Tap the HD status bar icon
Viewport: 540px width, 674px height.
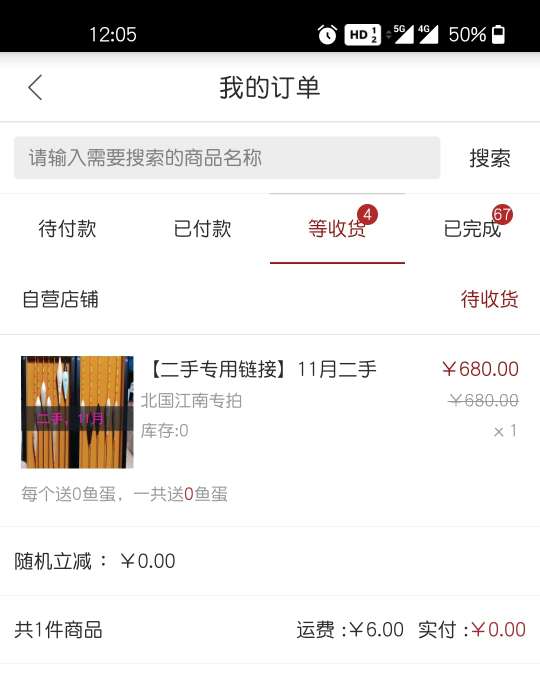point(362,34)
